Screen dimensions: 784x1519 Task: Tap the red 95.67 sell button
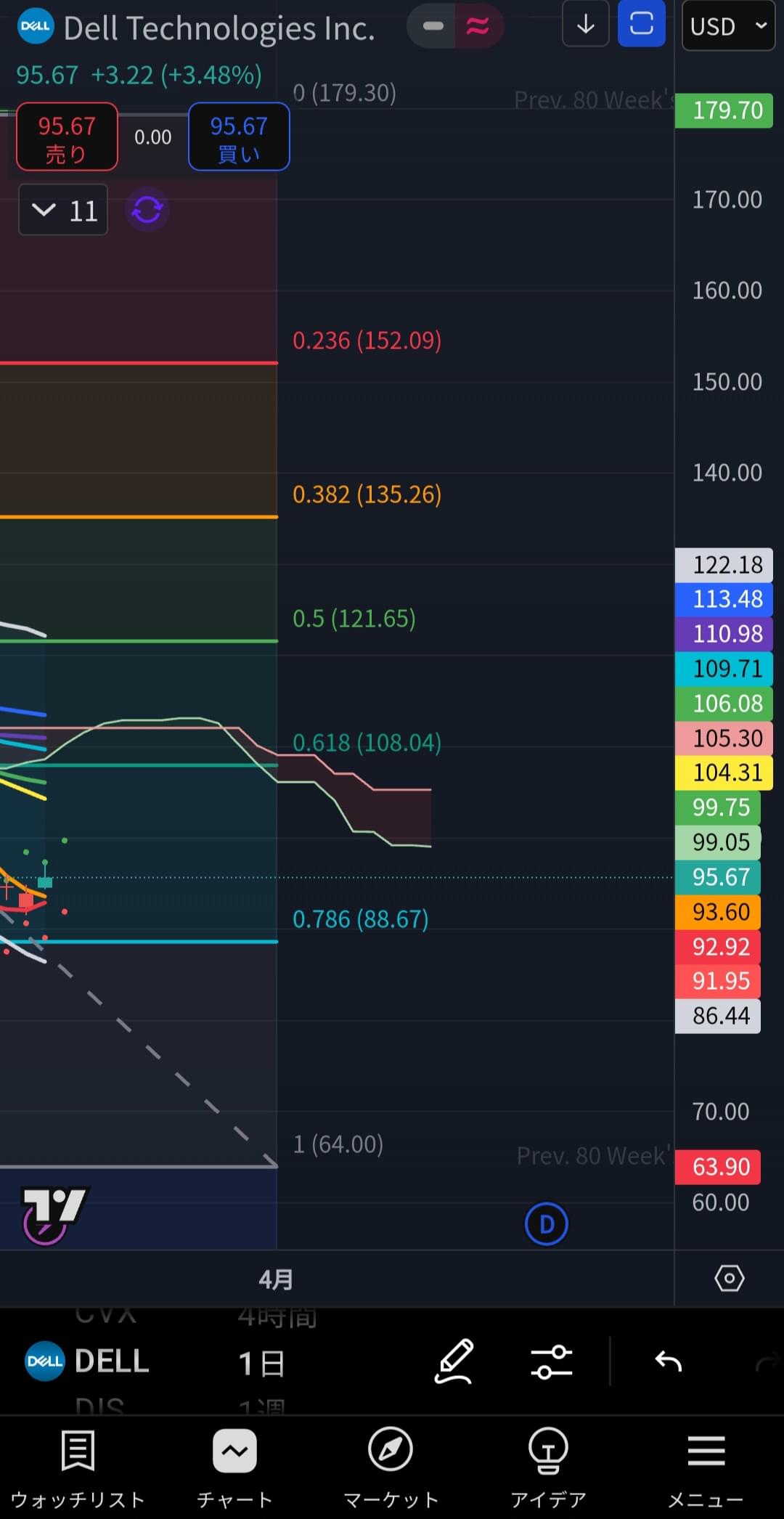[67, 137]
